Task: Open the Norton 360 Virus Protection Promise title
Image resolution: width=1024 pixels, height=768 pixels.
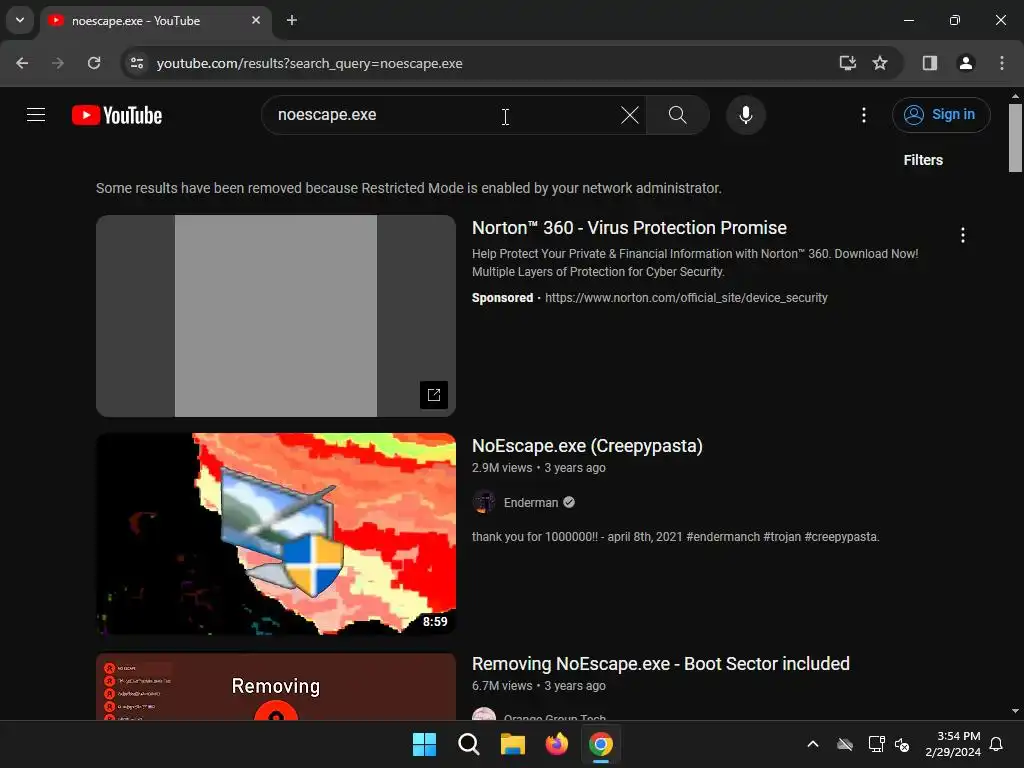Action: tap(629, 228)
